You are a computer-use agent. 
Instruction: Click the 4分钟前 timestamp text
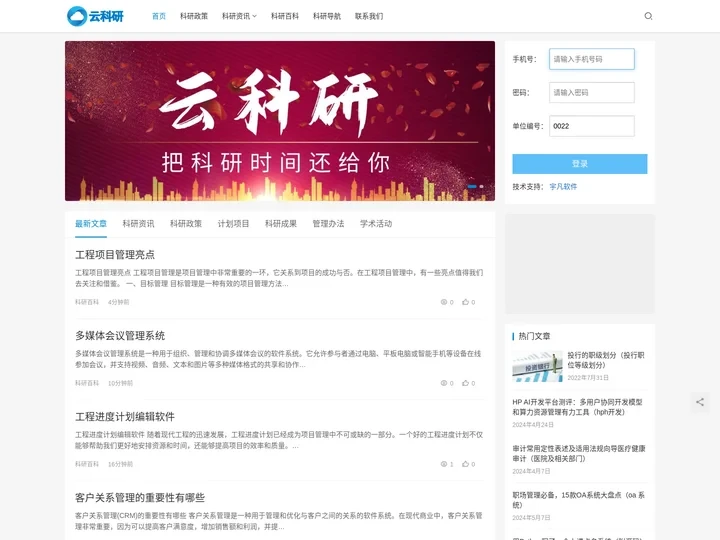pos(118,302)
